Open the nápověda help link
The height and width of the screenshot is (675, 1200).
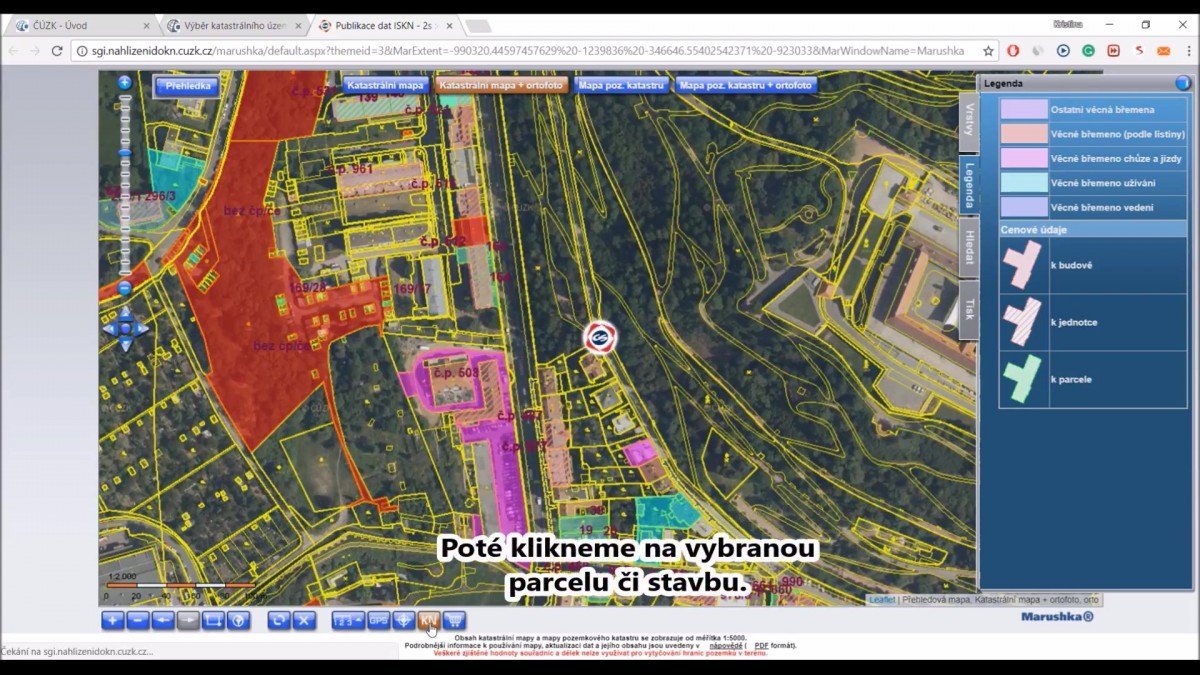[725, 646]
